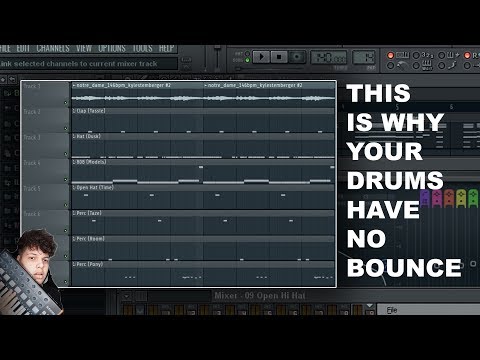This screenshot has height=360, width=480.
Task: Switch to Pattern mode radio light
Action: point(247,53)
